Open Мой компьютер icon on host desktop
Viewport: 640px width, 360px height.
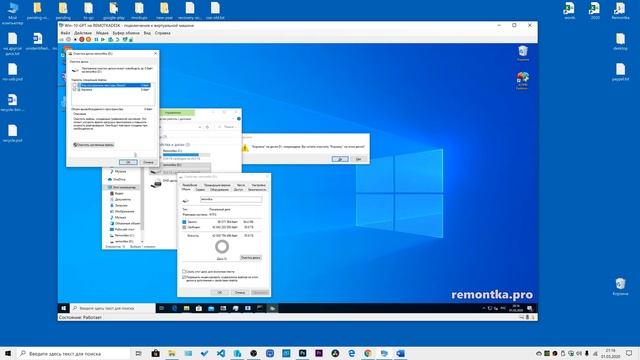[x=13, y=13]
